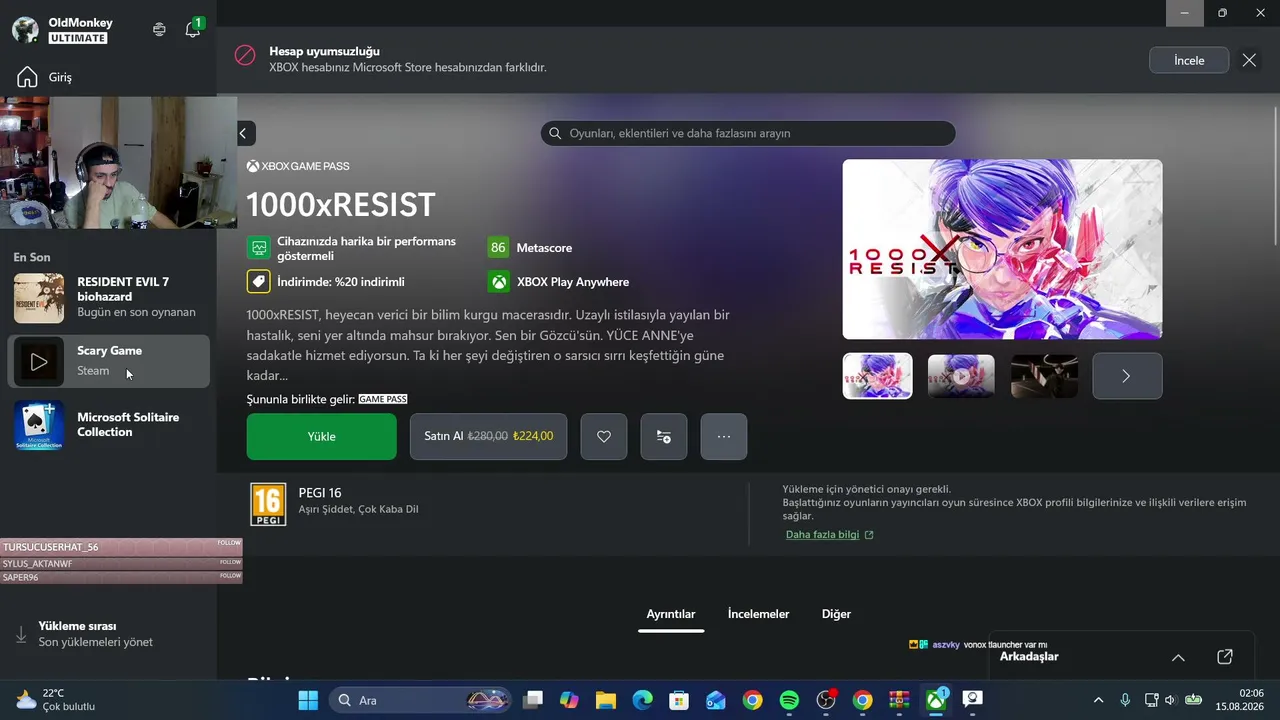Screen dimensions: 1280x720
Task: Click Satın Al buy button ₺224,00
Action: 488,437
